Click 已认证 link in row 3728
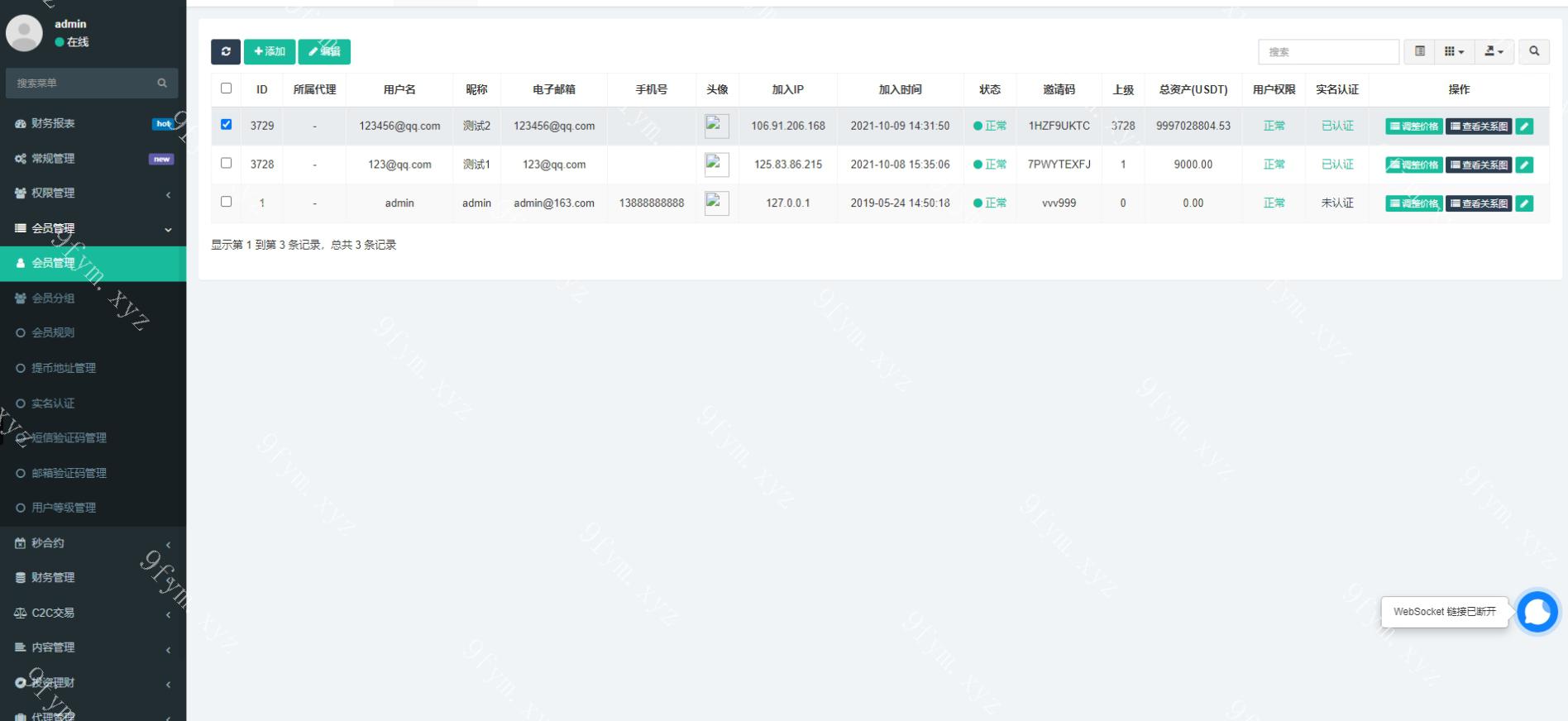This screenshot has width=1568, height=721. tap(1337, 165)
